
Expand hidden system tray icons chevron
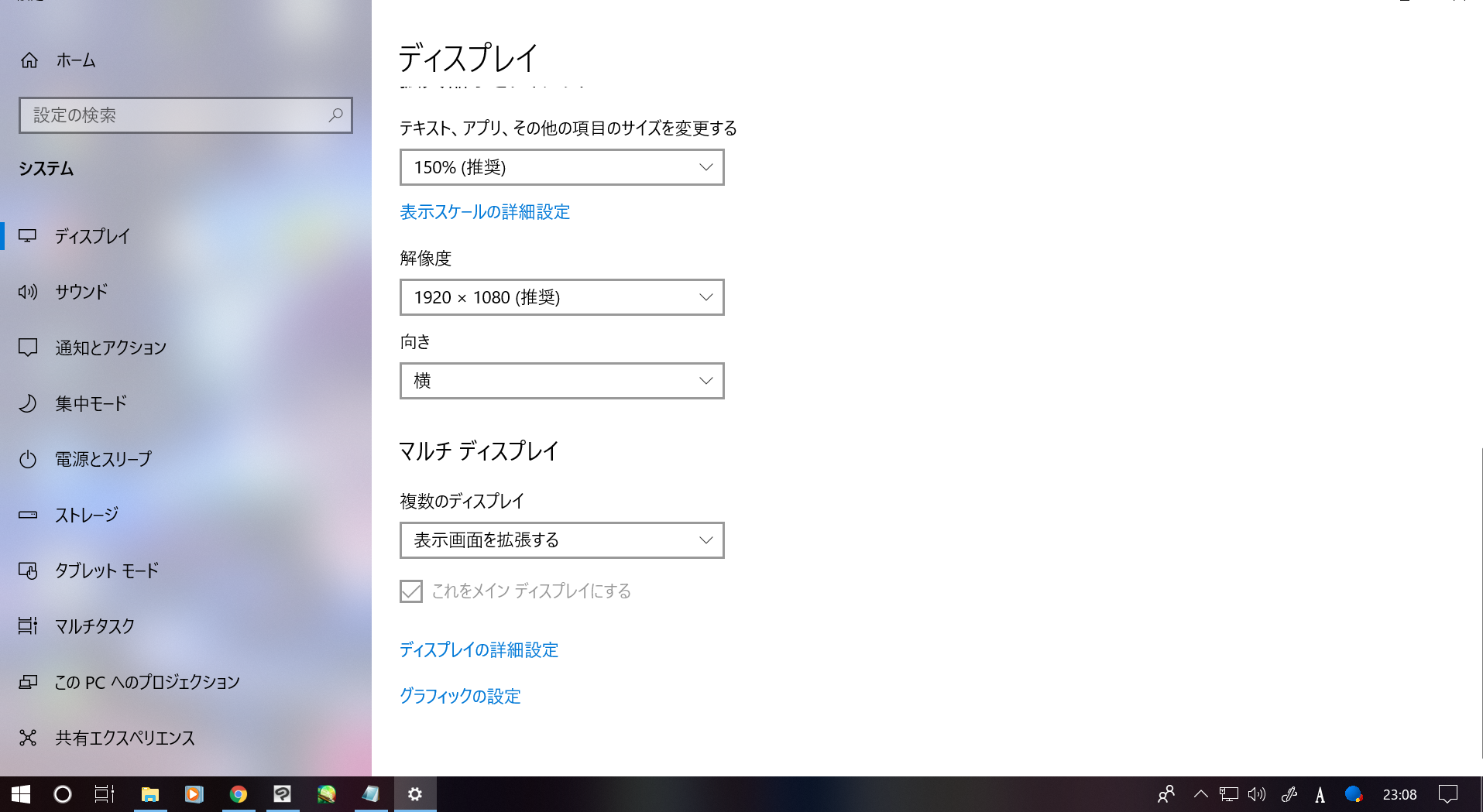click(x=1201, y=794)
